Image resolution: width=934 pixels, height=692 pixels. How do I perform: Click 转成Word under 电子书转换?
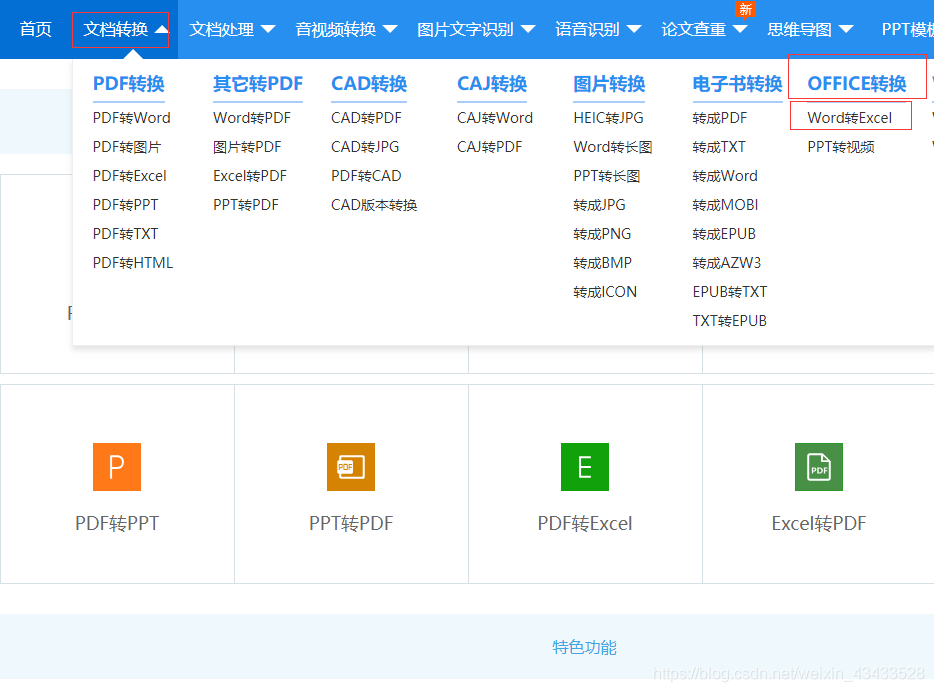(725, 176)
